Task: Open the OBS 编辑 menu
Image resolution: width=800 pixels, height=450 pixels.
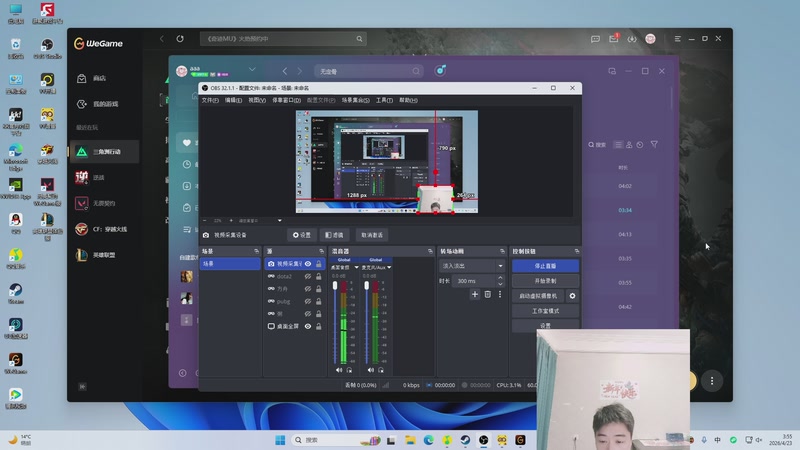Action: [233, 100]
